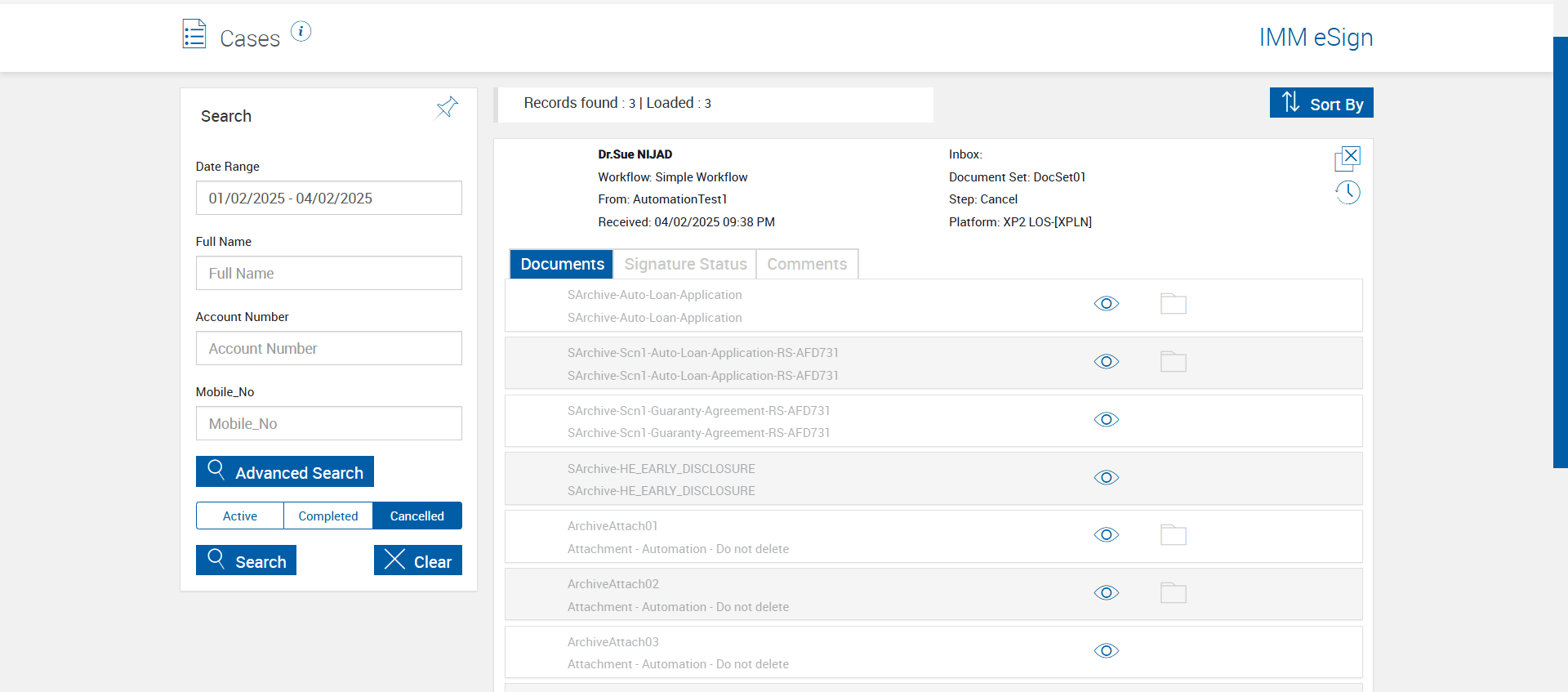Open folder icon for SArchive-Scn1-Auto-Loan-Application-RS-AFD731
This screenshot has width=1568, height=692.
[x=1174, y=362]
